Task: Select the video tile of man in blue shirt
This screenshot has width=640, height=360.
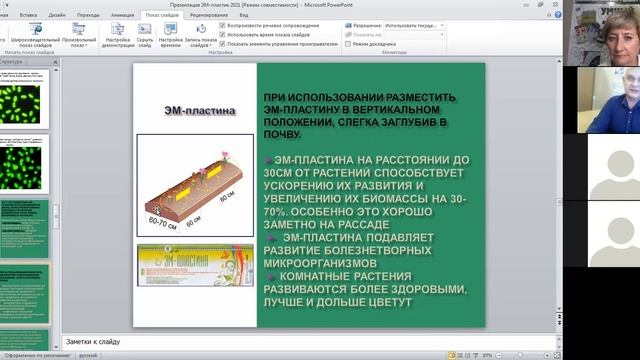Action: (609, 100)
